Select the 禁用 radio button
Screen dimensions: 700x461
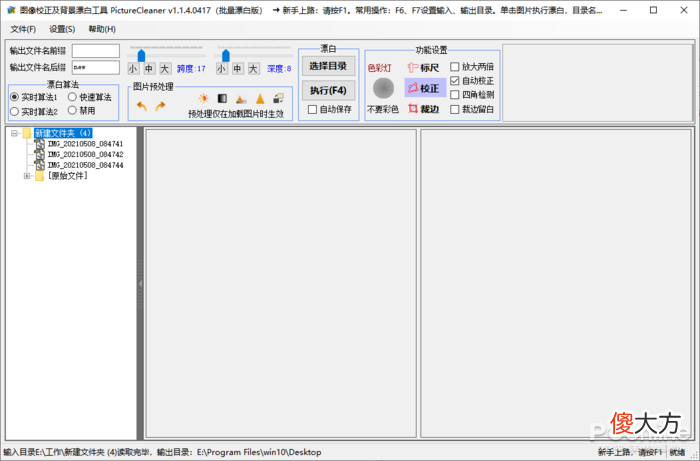72,110
